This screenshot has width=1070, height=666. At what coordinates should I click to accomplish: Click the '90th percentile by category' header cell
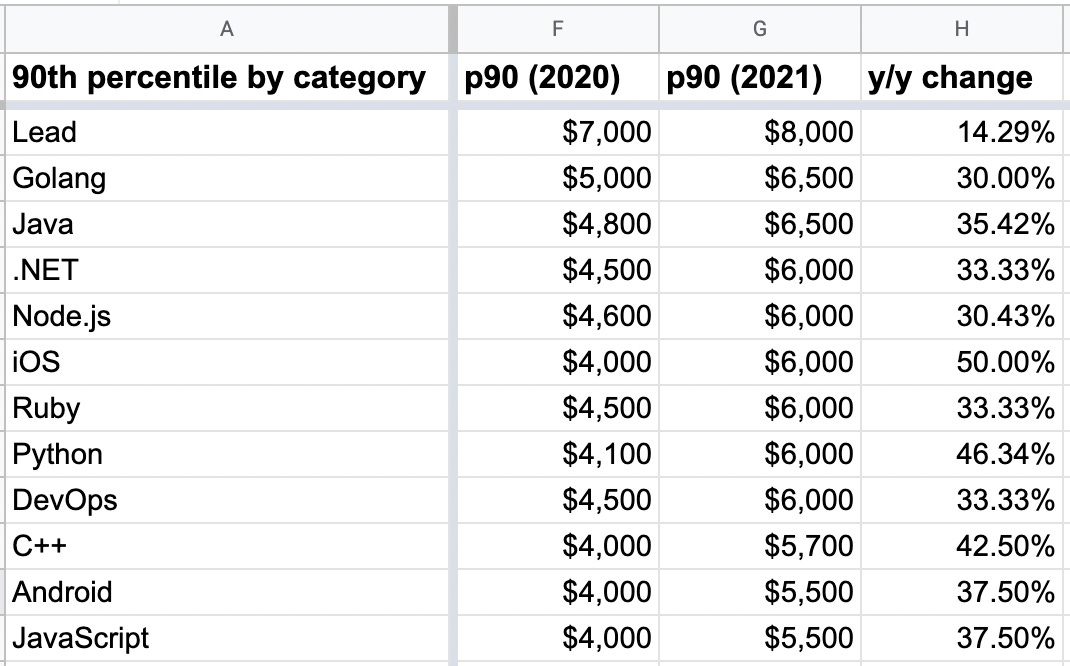click(x=220, y=77)
